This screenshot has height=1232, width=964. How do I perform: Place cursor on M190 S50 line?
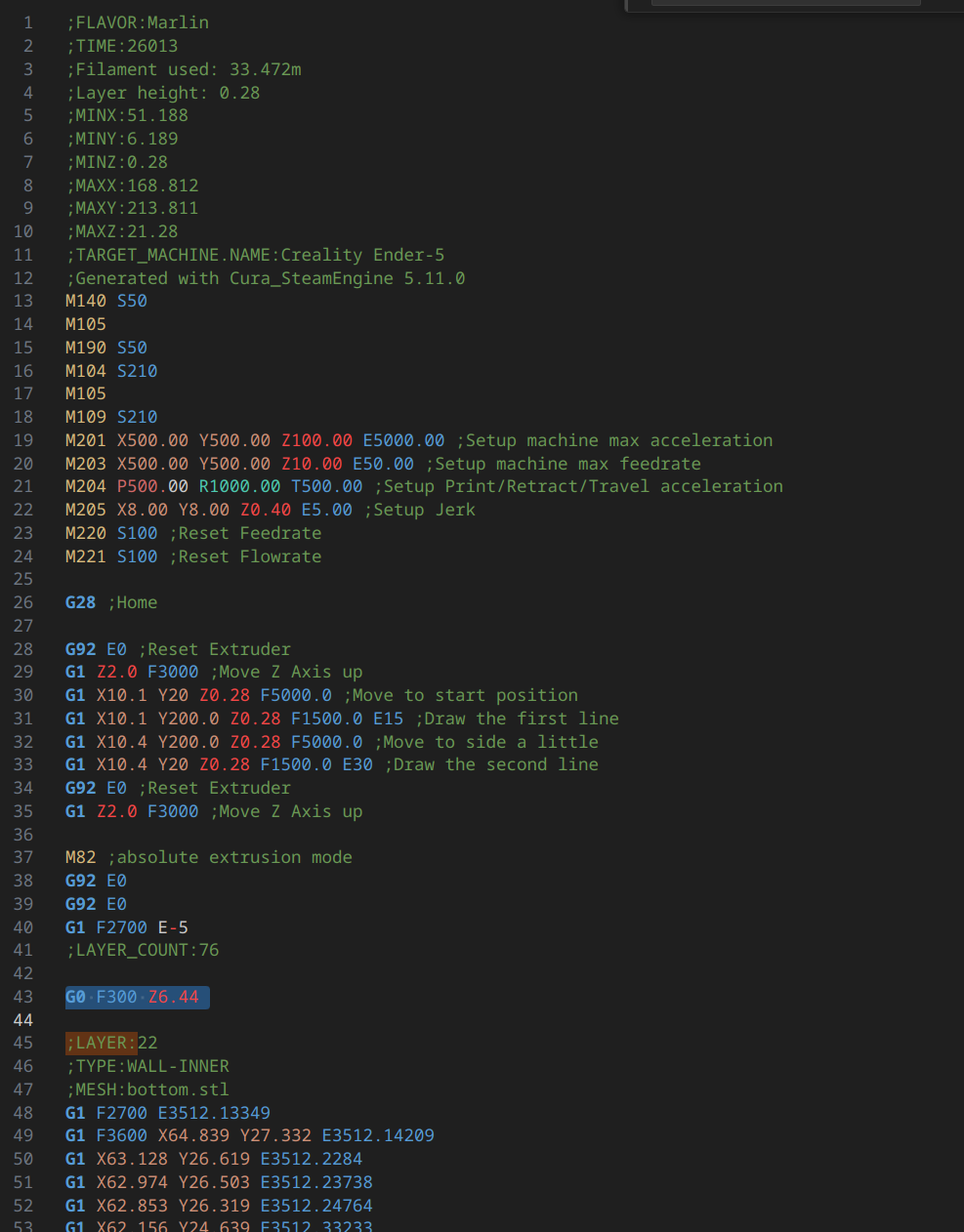(105, 348)
